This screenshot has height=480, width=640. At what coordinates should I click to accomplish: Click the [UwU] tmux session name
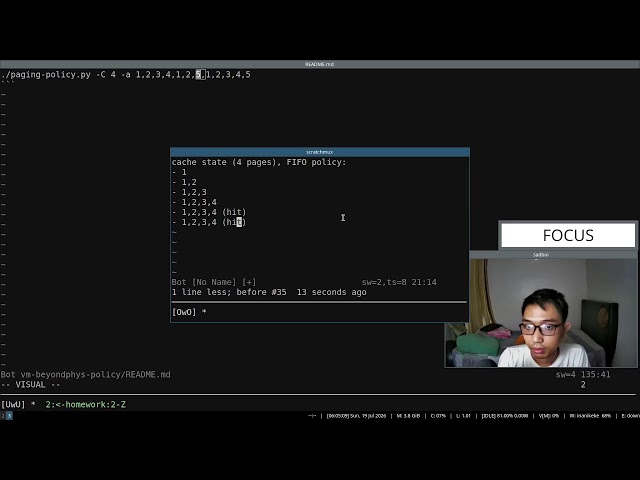[13, 404]
